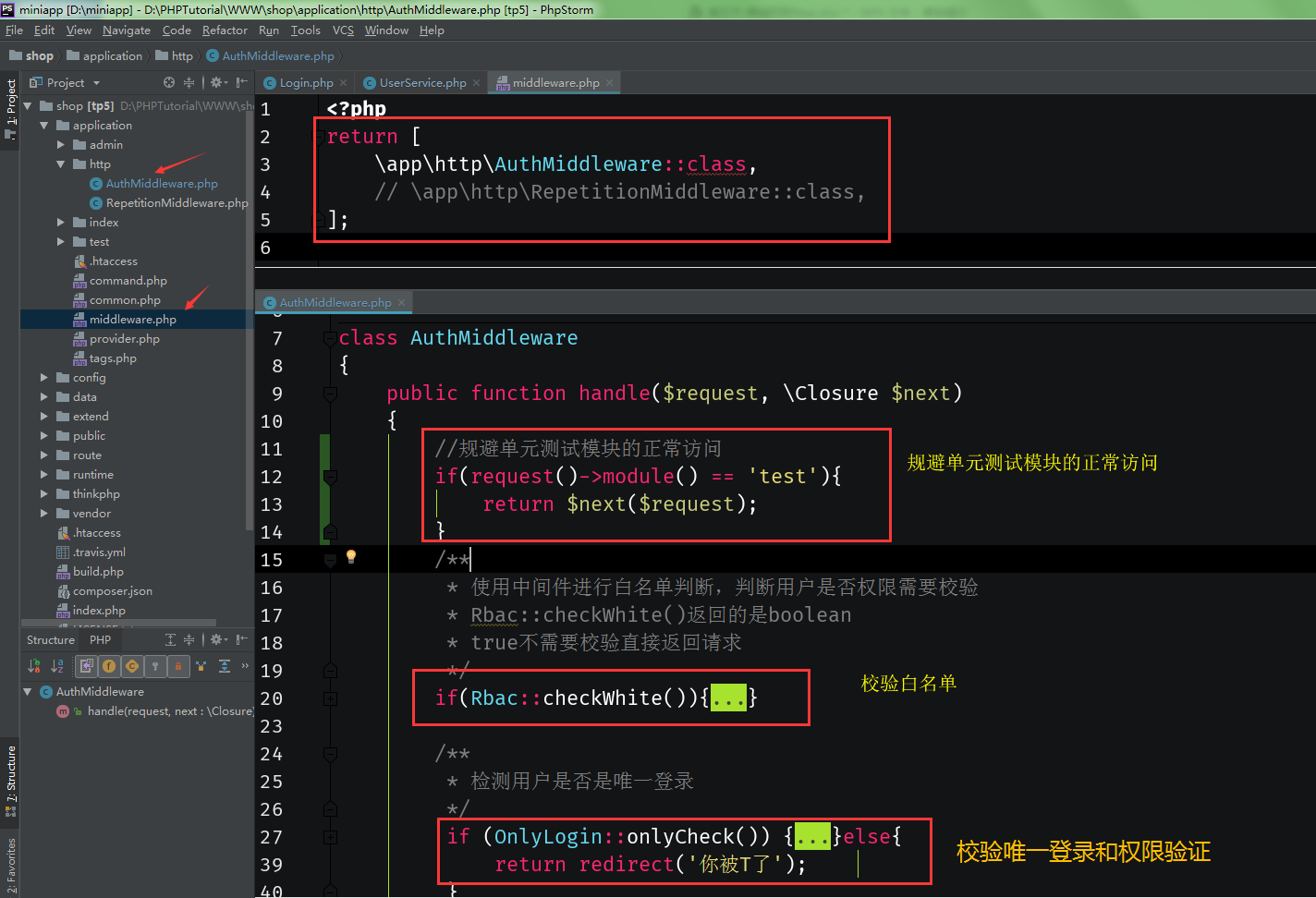This screenshot has height=898, width=1316.
Task: Expand the config folder
Action: click(x=43, y=377)
